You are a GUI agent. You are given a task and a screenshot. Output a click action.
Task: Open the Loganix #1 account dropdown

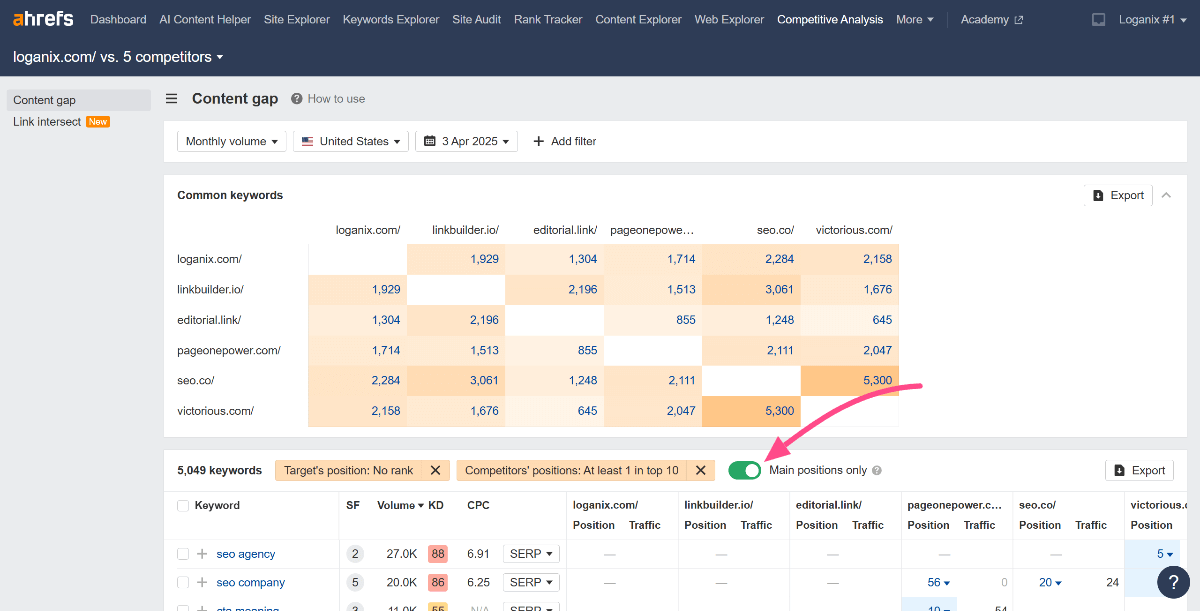point(1154,19)
